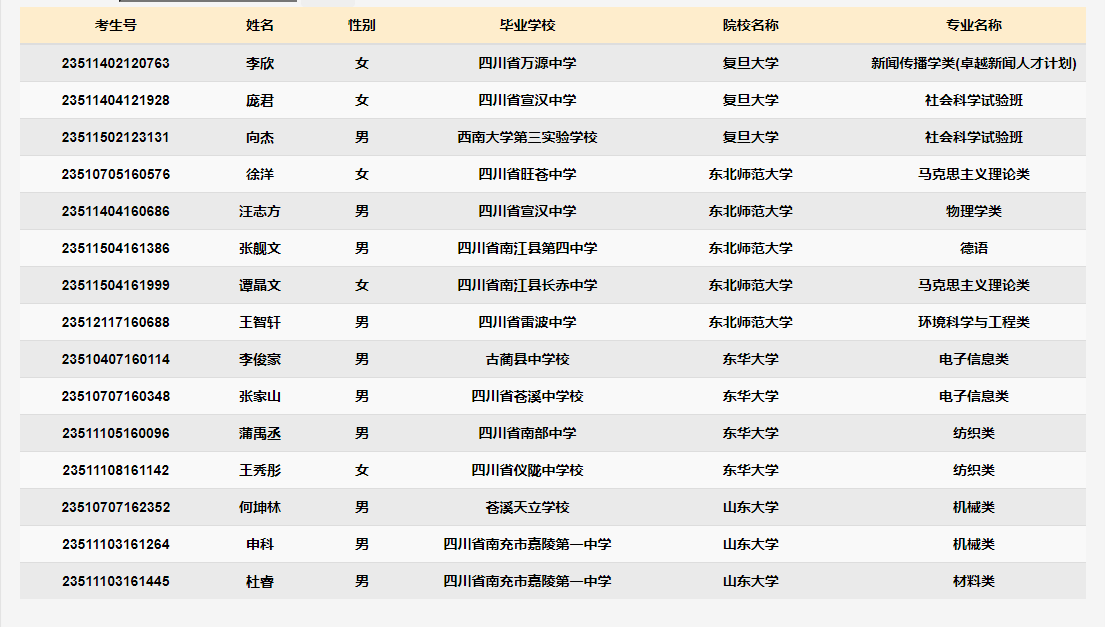
Task: Select exam number 23510707162352
Action: (x=116, y=507)
